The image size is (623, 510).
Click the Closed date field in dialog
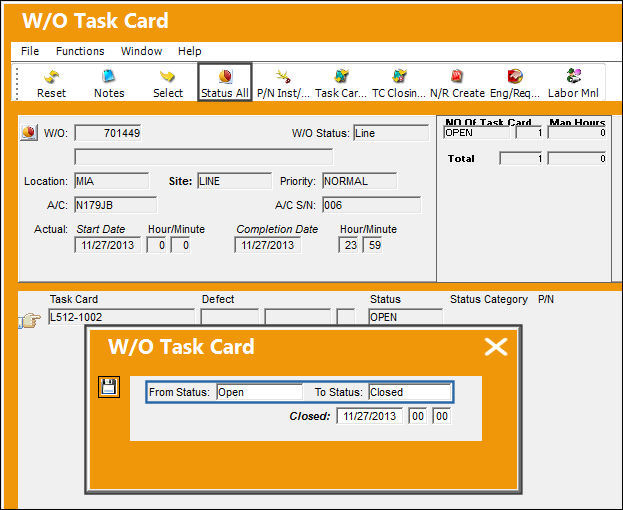(370, 416)
